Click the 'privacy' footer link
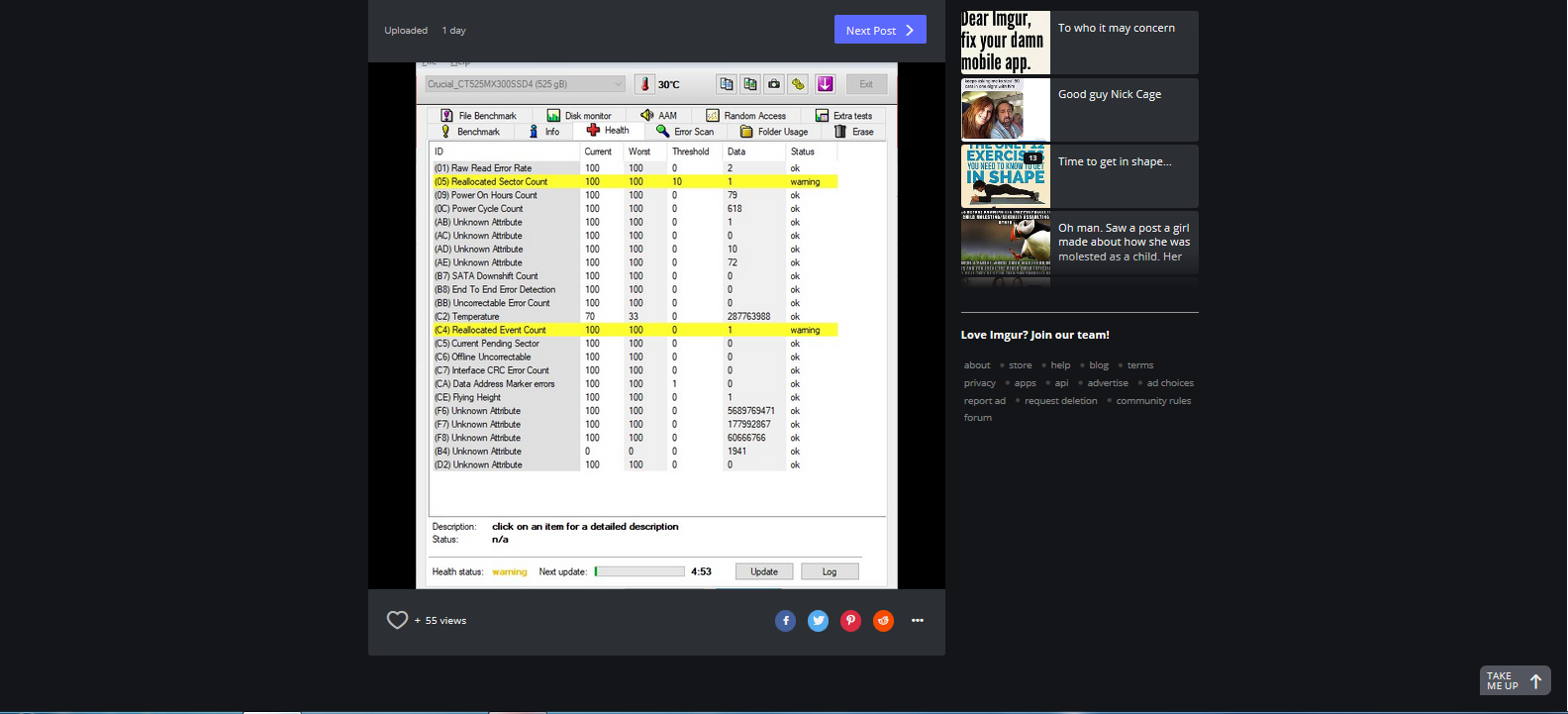Image resolution: width=1568 pixels, height=714 pixels. click(x=980, y=383)
